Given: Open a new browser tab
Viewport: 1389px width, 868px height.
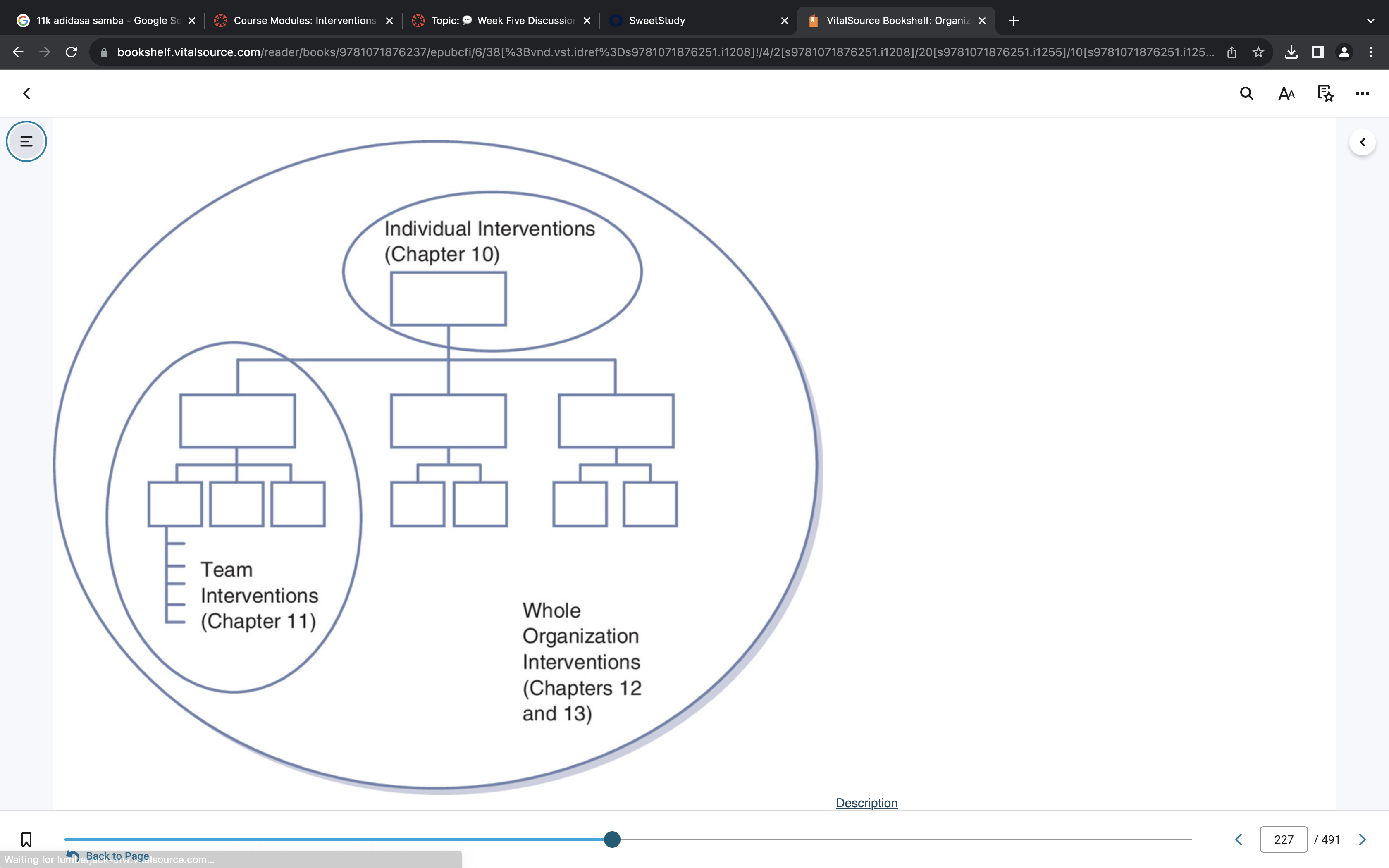Looking at the screenshot, I should pos(1014,21).
